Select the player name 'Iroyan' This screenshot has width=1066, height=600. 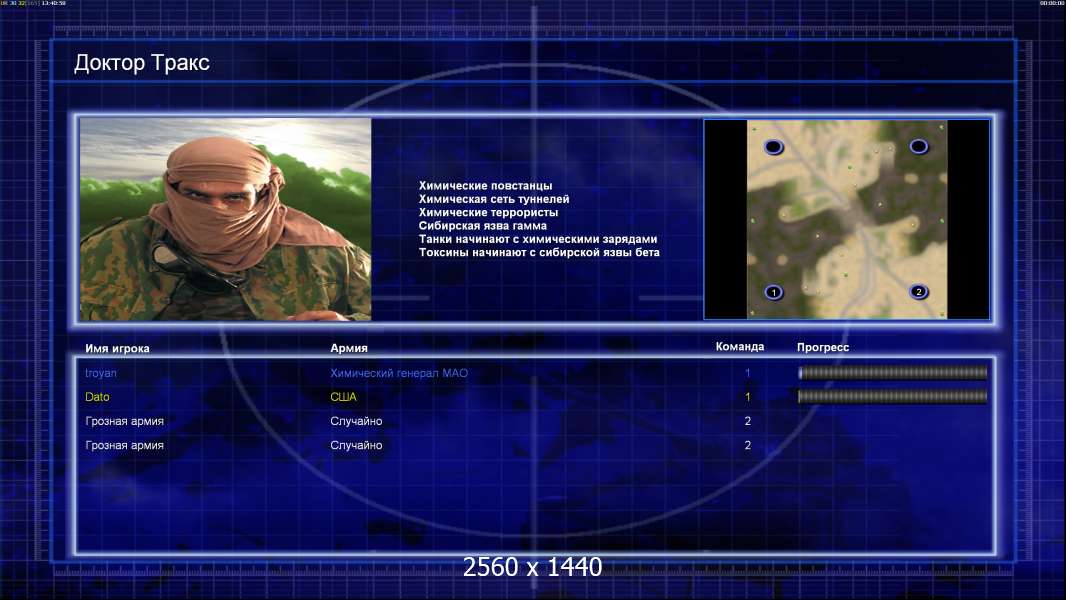click(x=101, y=373)
